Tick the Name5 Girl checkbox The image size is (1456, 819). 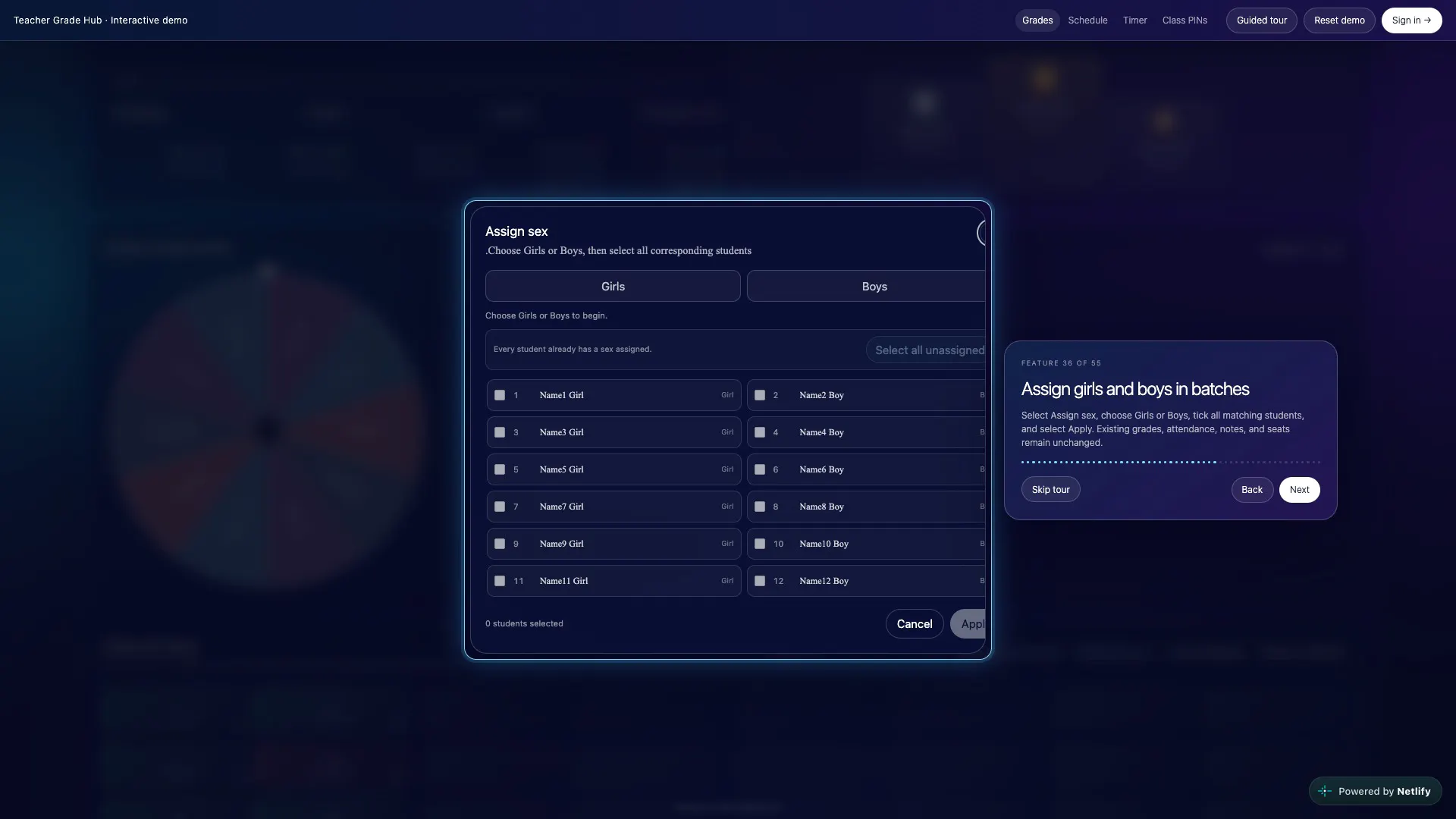click(500, 469)
